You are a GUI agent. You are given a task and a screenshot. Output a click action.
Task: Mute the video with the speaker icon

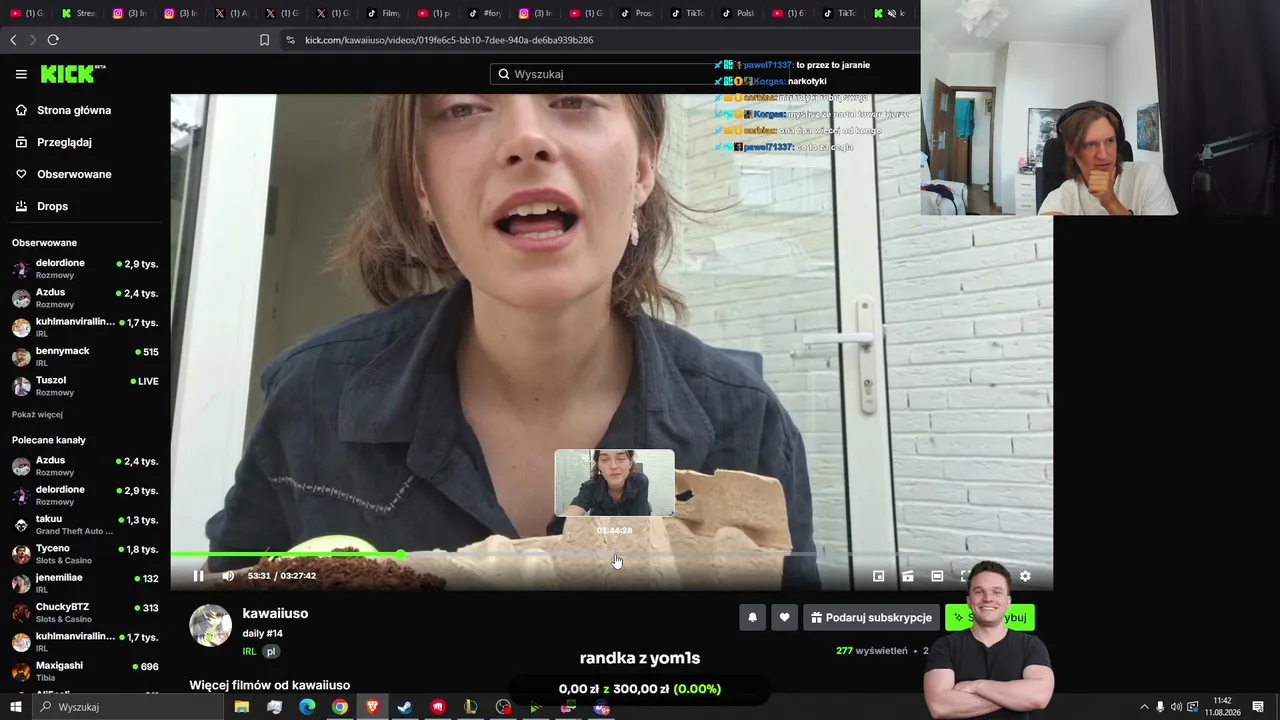coord(228,576)
